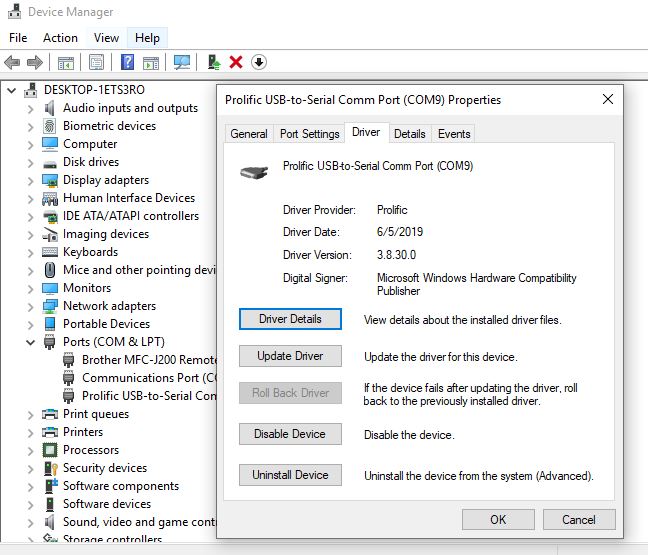This screenshot has height=555, width=648.
Task: Collapse the Ports (COM & LPT) node
Action: coord(30,342)
